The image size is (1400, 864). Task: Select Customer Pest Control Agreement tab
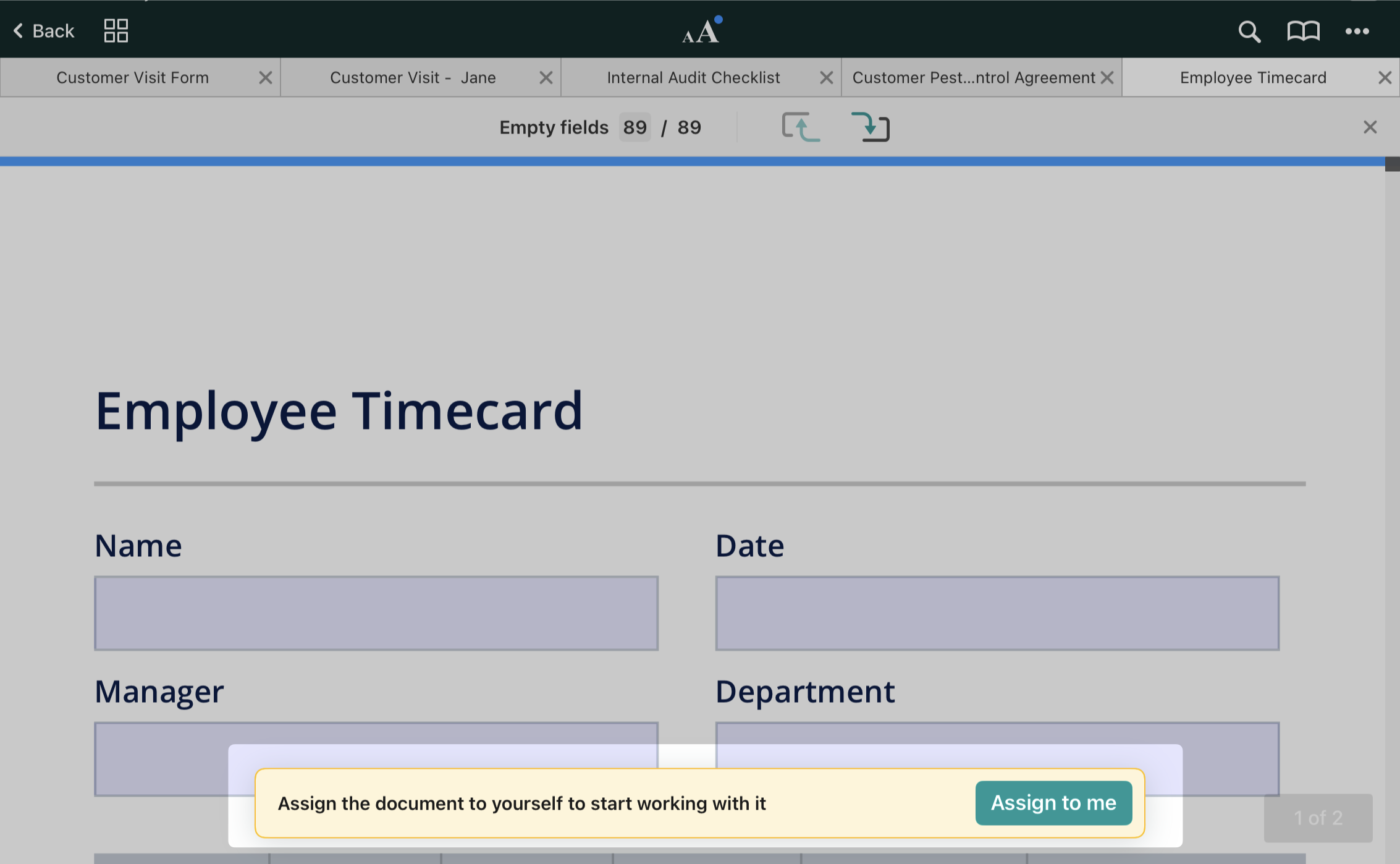point(973,78)
